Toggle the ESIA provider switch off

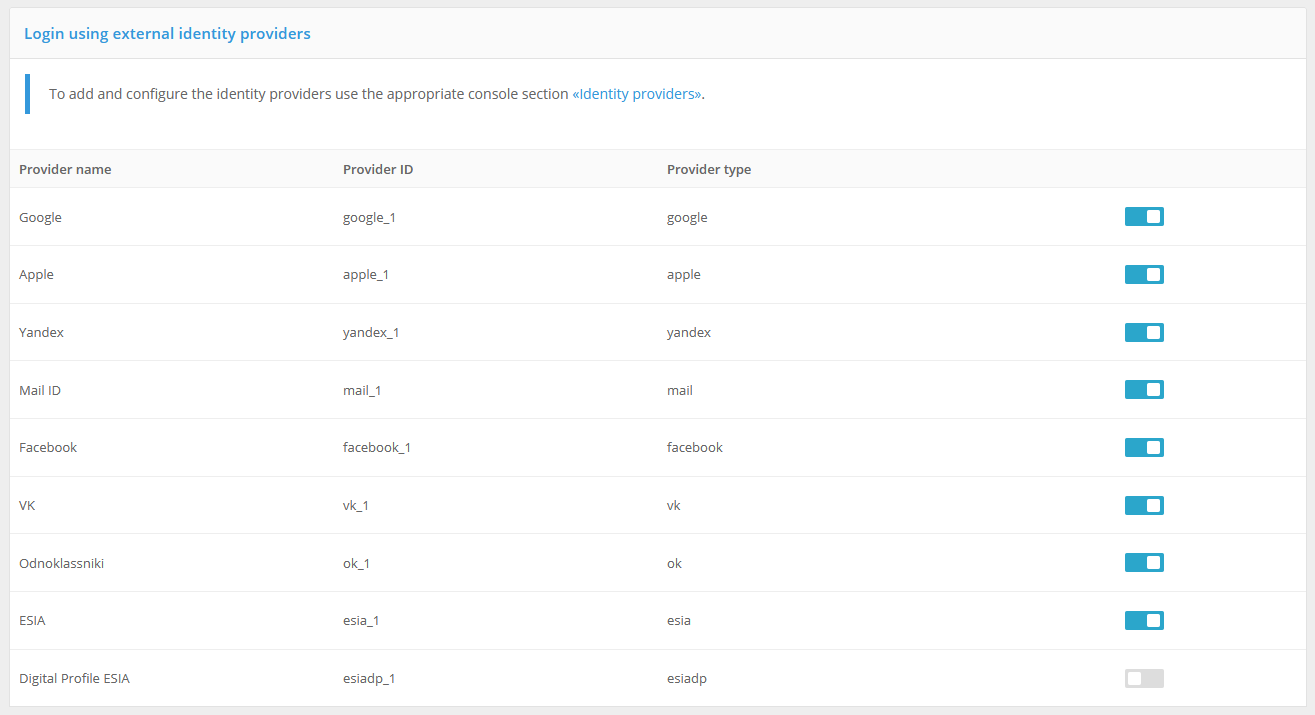point(1144,620)
